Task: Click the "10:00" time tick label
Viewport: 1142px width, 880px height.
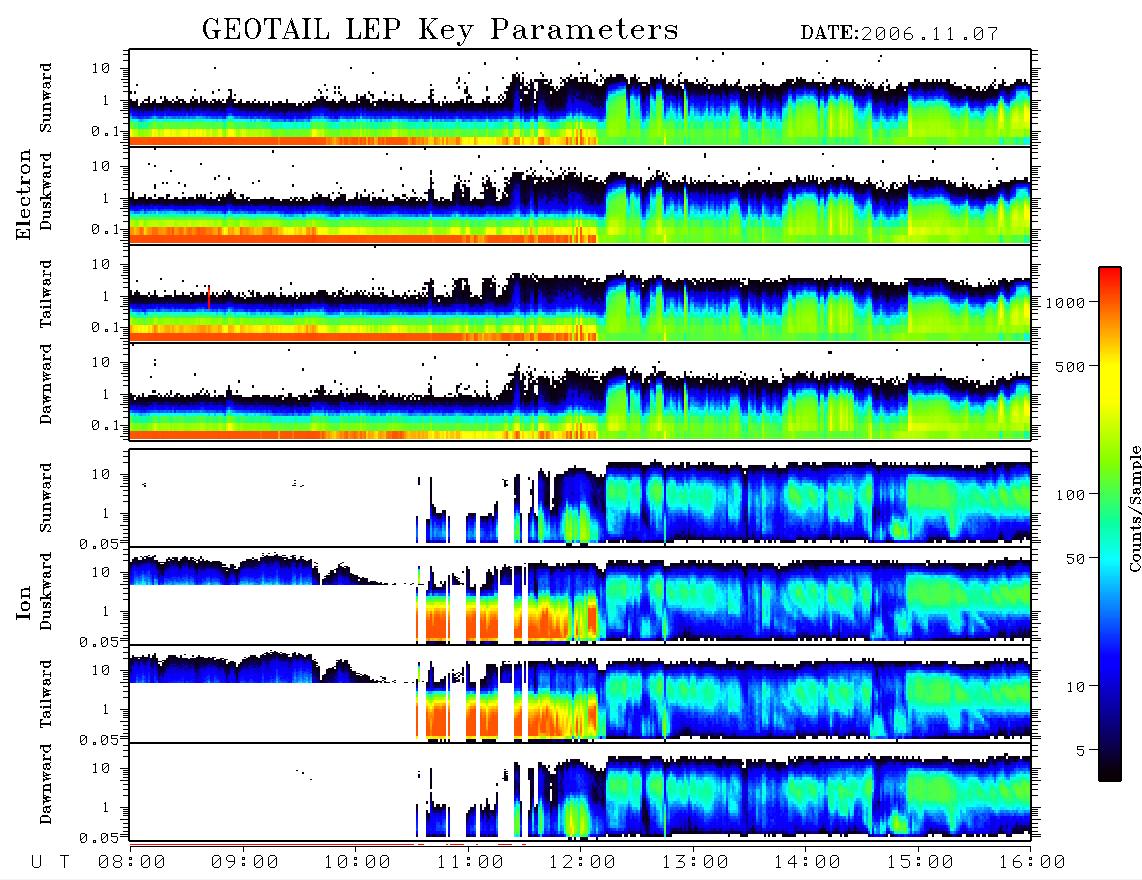Action: 357,862
